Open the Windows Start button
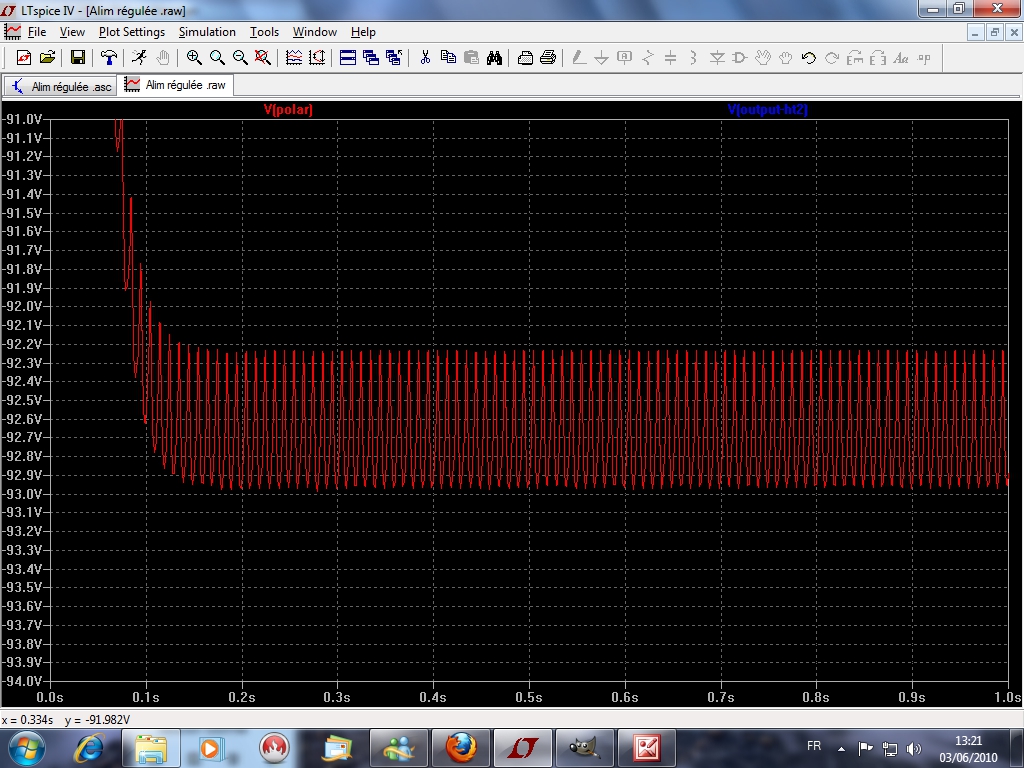This screenshot has width=1024, height=768. (25, 748)
